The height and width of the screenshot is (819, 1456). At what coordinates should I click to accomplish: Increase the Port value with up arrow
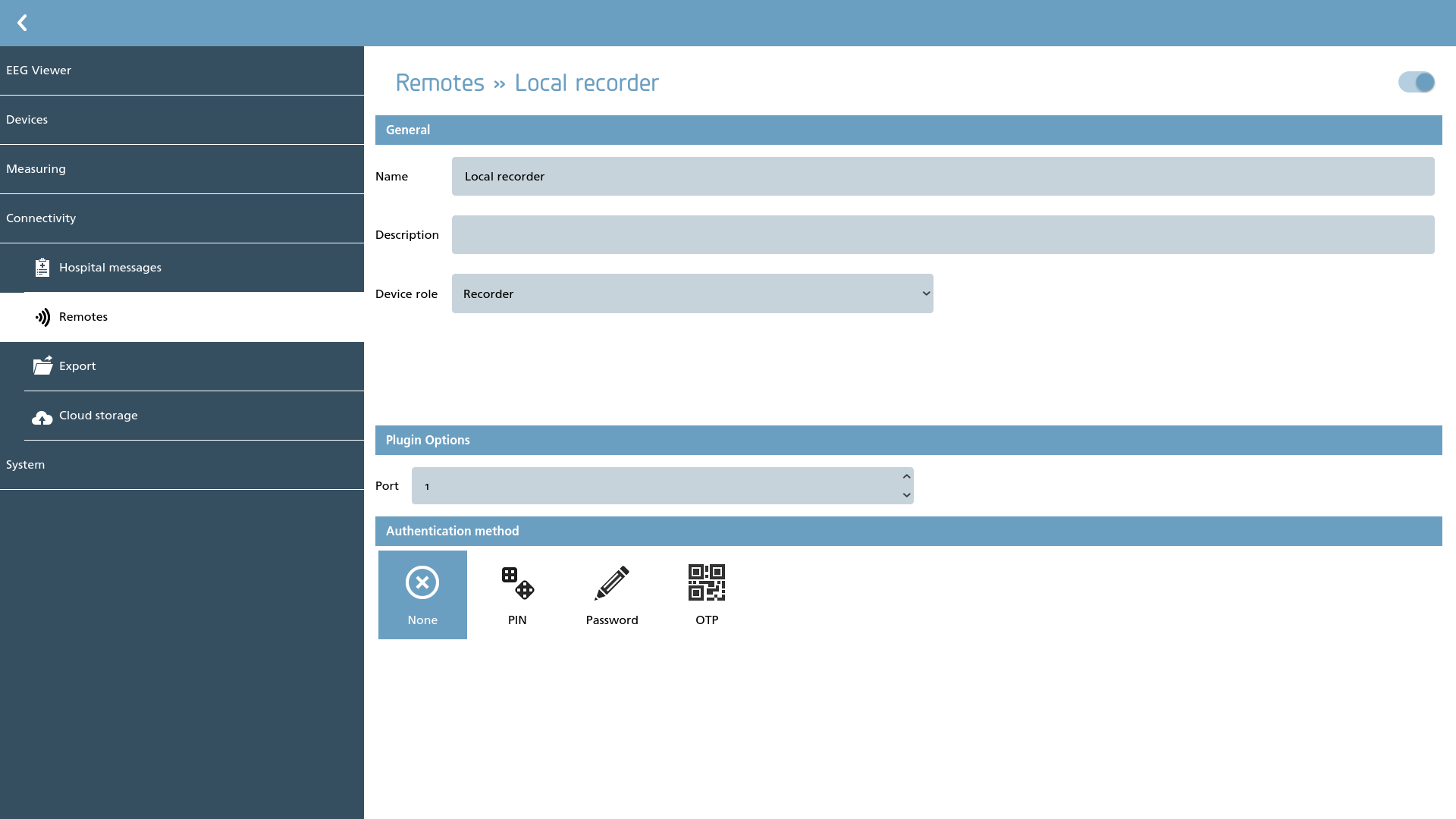point(906,476)
